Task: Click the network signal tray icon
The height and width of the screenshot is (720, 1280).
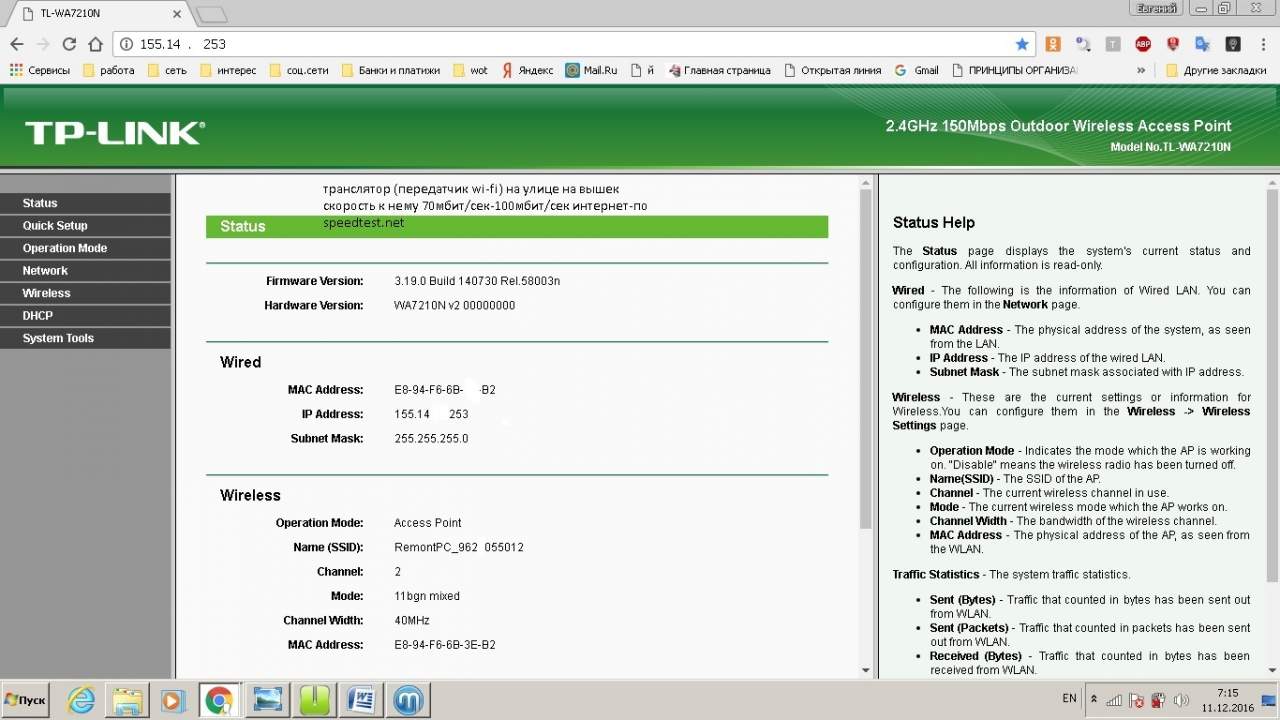Action: click(1115, 700)
